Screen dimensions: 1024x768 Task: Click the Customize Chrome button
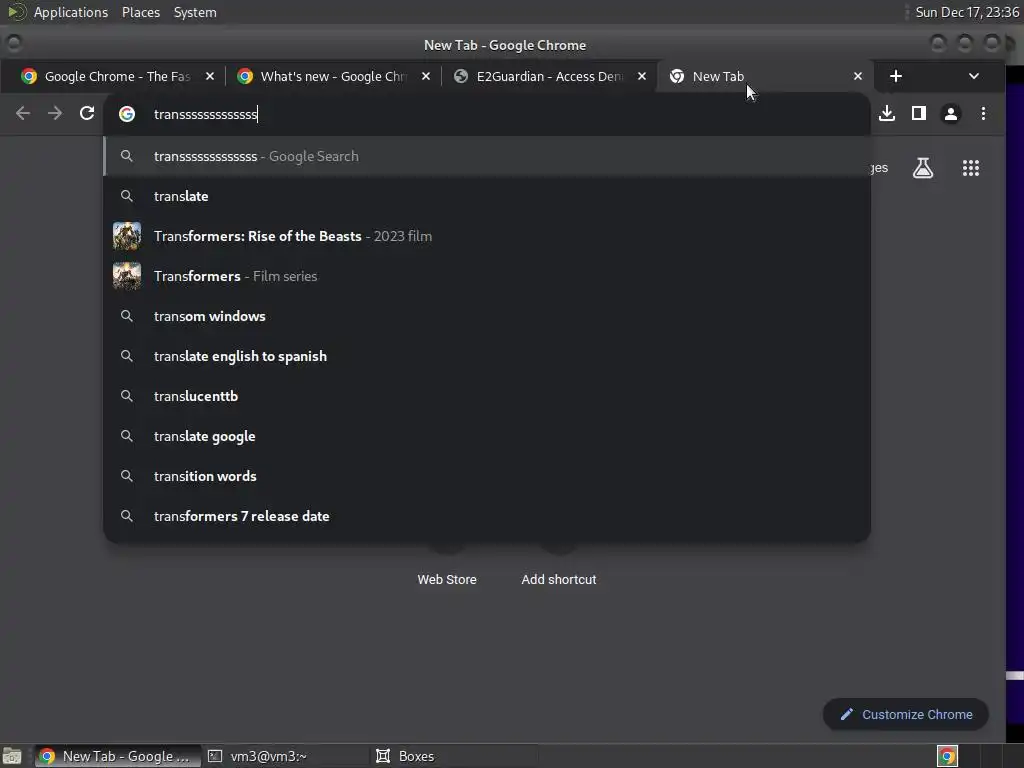coord(906,714)
